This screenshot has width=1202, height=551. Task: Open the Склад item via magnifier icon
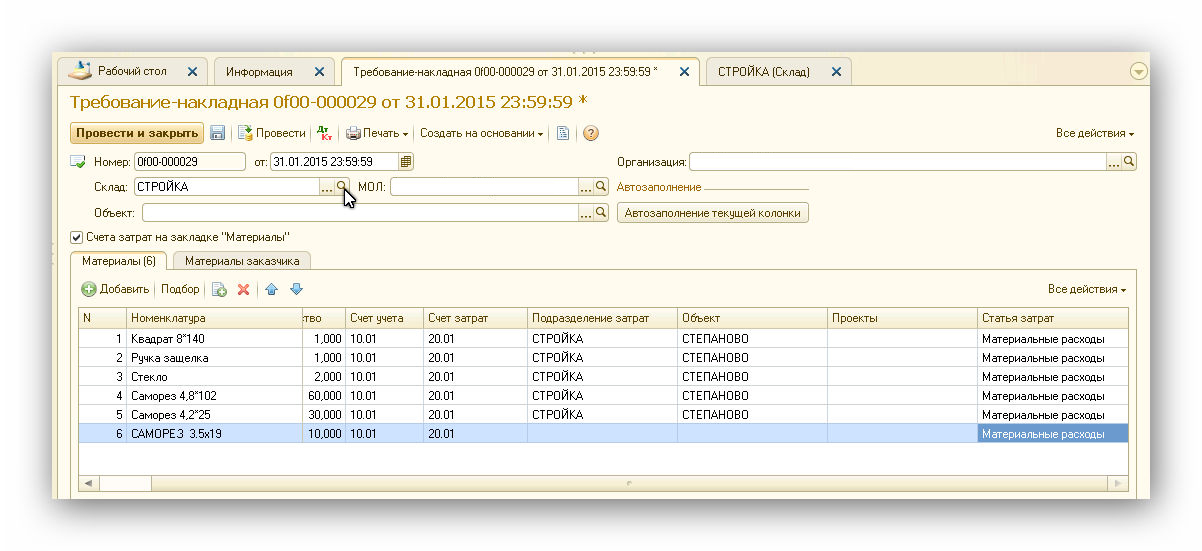point(342,186)
